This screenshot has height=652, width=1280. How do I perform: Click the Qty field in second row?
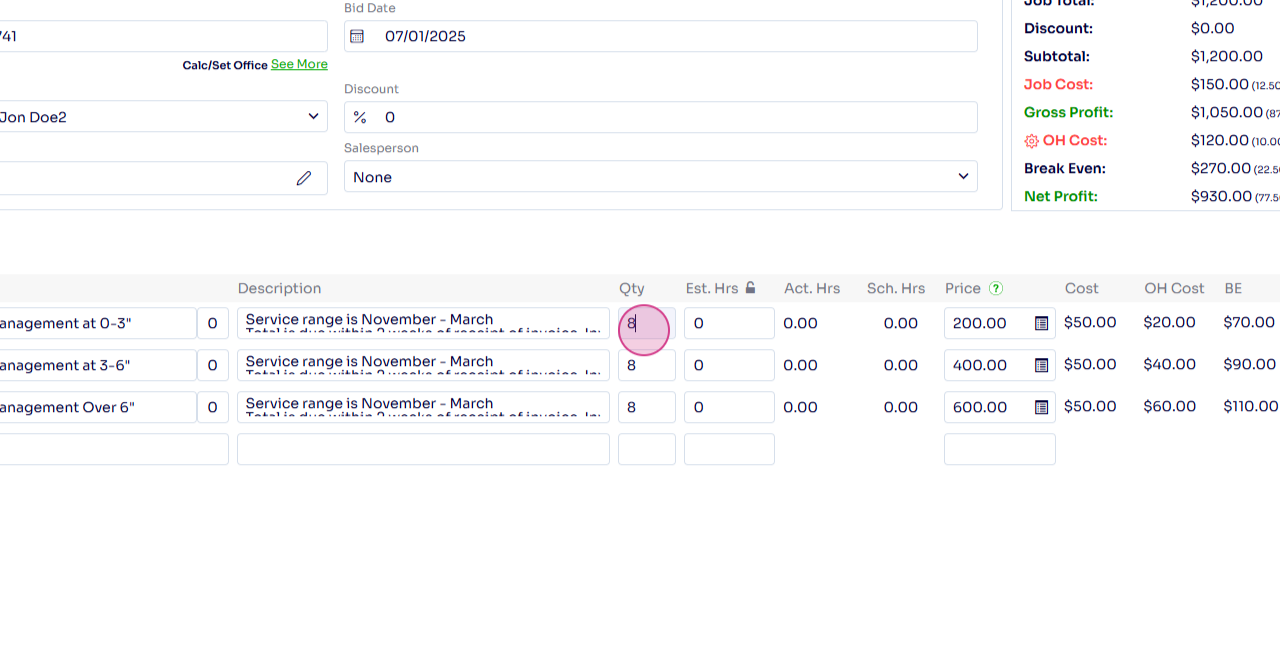pos(646,365)
